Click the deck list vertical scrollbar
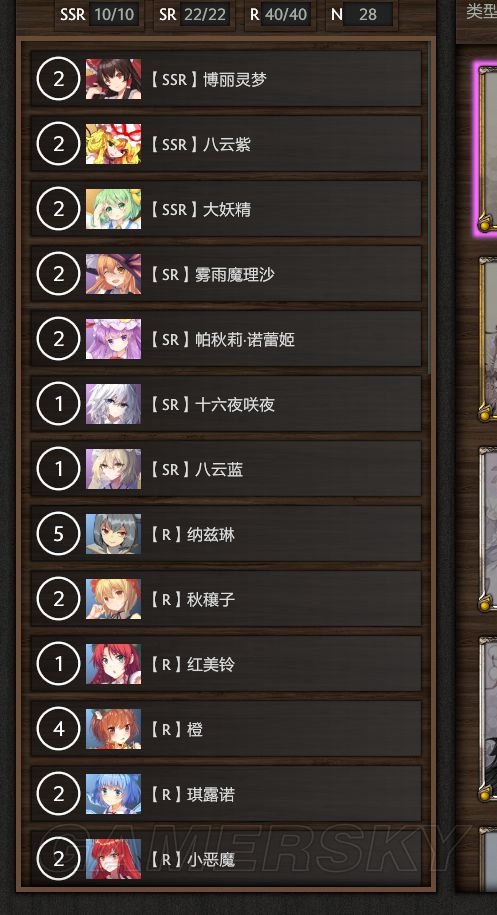This screenshot has height=915, width=497. (x=430, y=210)
